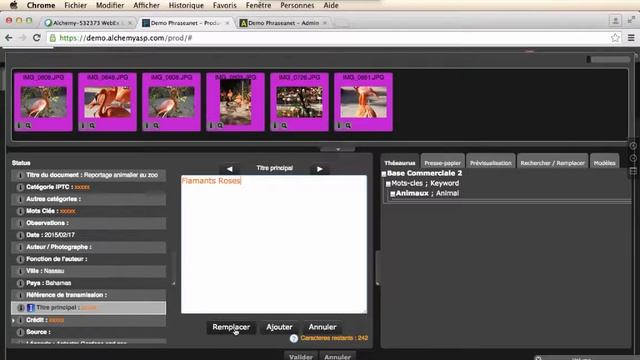Viewport: 640px width, 360px height.
Task: Open the Apple menu
Action: point(13,5)
